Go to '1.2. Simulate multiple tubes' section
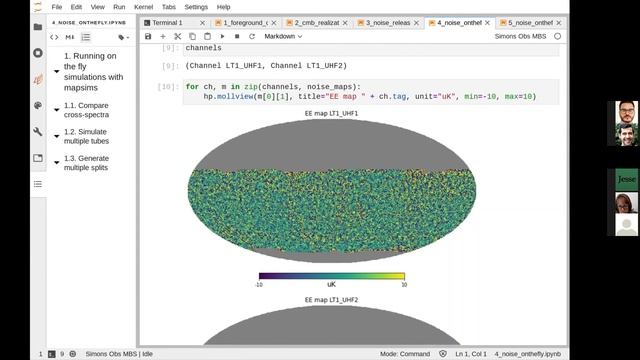640x360 pixels. tap(87, 136)
